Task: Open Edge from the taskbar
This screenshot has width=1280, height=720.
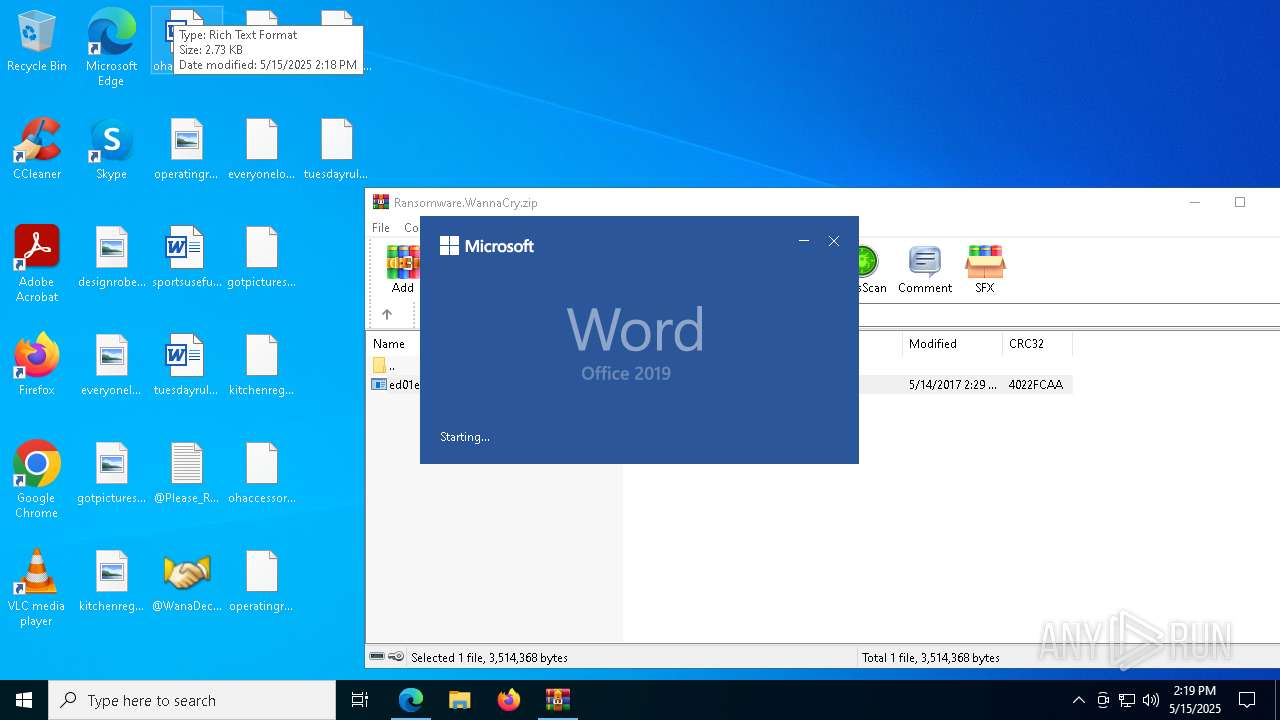Action: 411,700
